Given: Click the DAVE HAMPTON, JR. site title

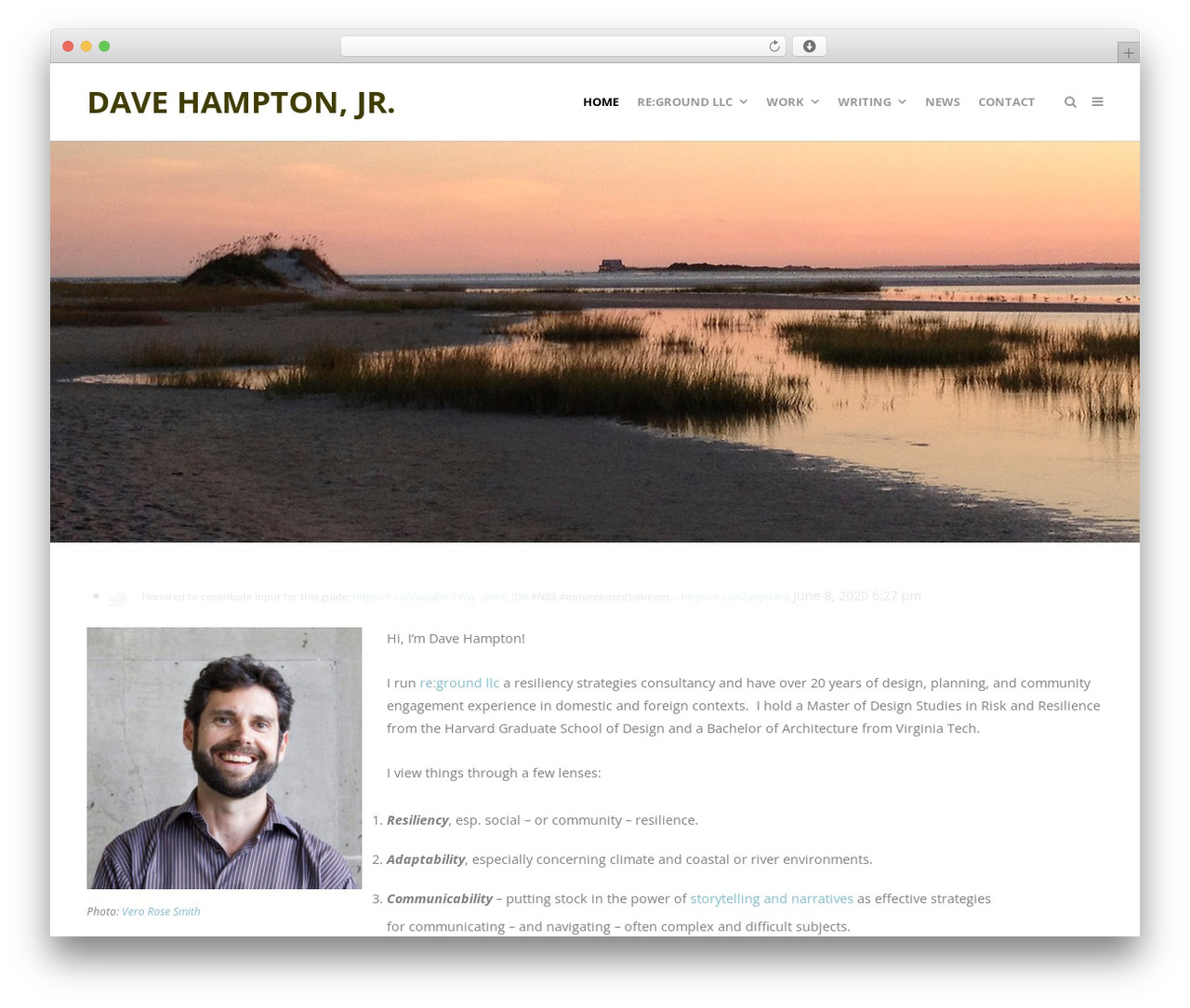Looking at the screenshot, I should pos(241,102).
